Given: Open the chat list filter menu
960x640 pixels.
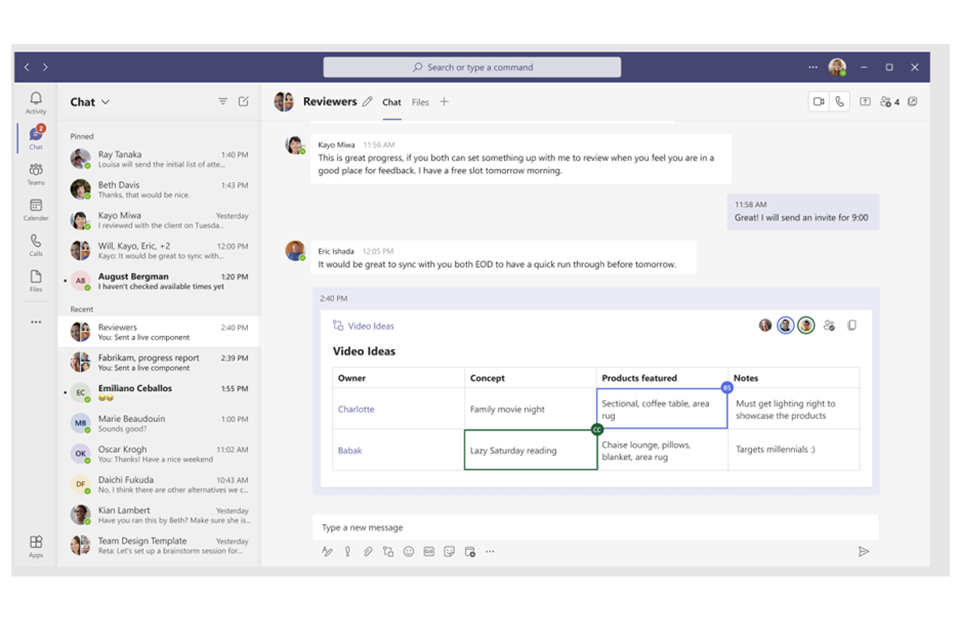Looking at the screenshot, I should pyautogui.click(x=223, y=102).
